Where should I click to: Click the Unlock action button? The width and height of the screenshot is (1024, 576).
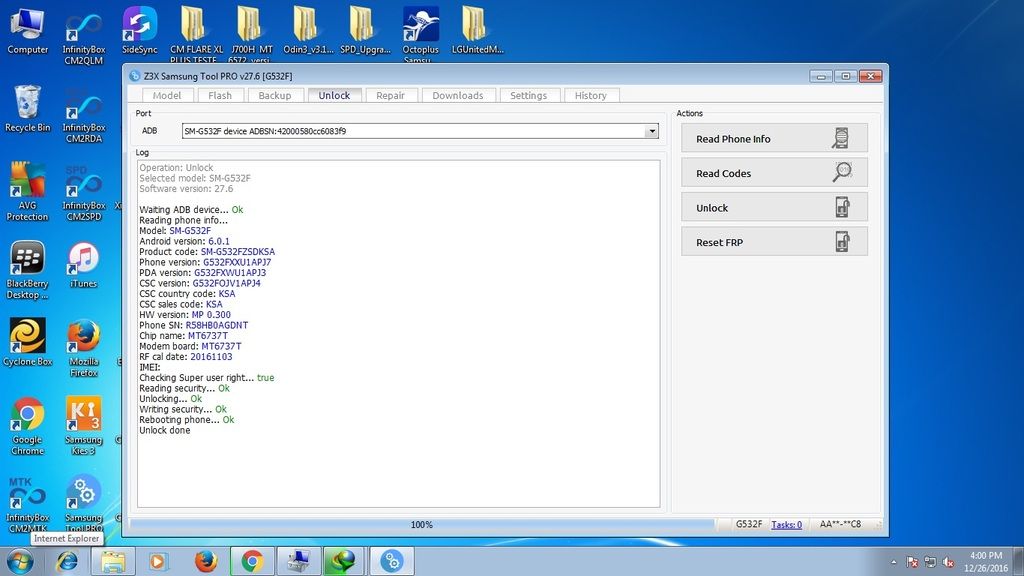click(x=773, y=208)
